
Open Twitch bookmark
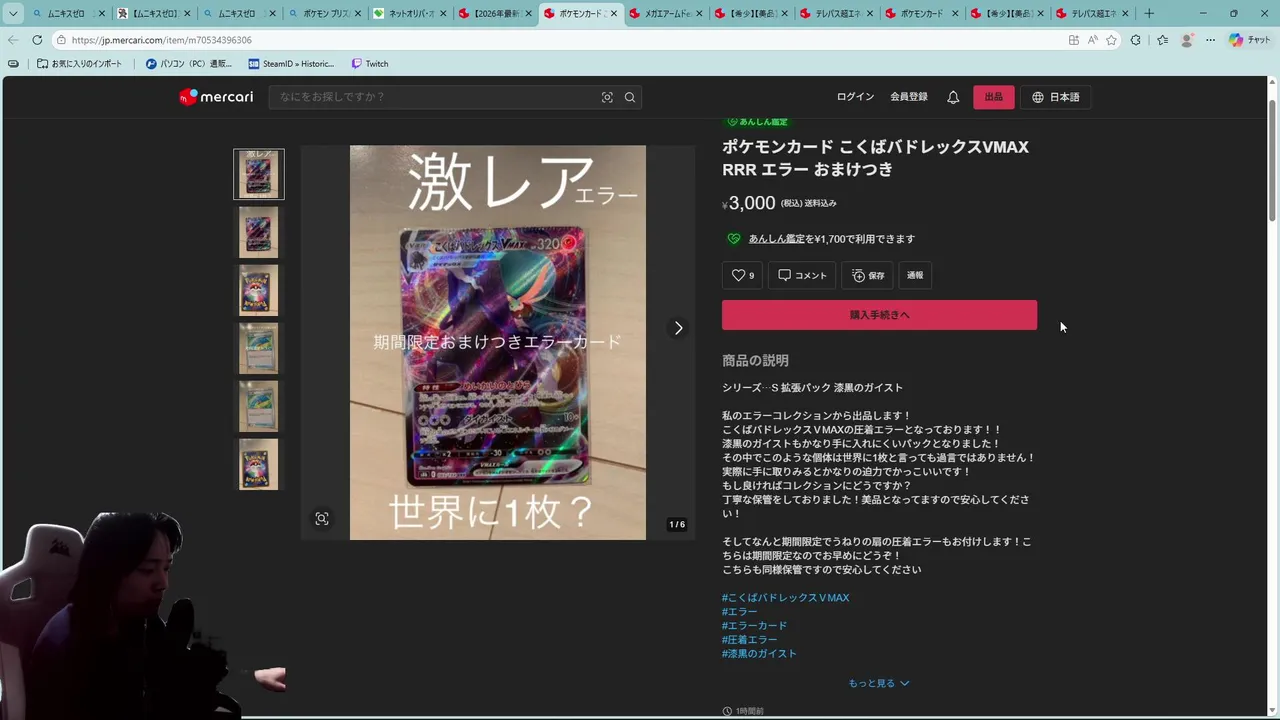pos(369,64)
